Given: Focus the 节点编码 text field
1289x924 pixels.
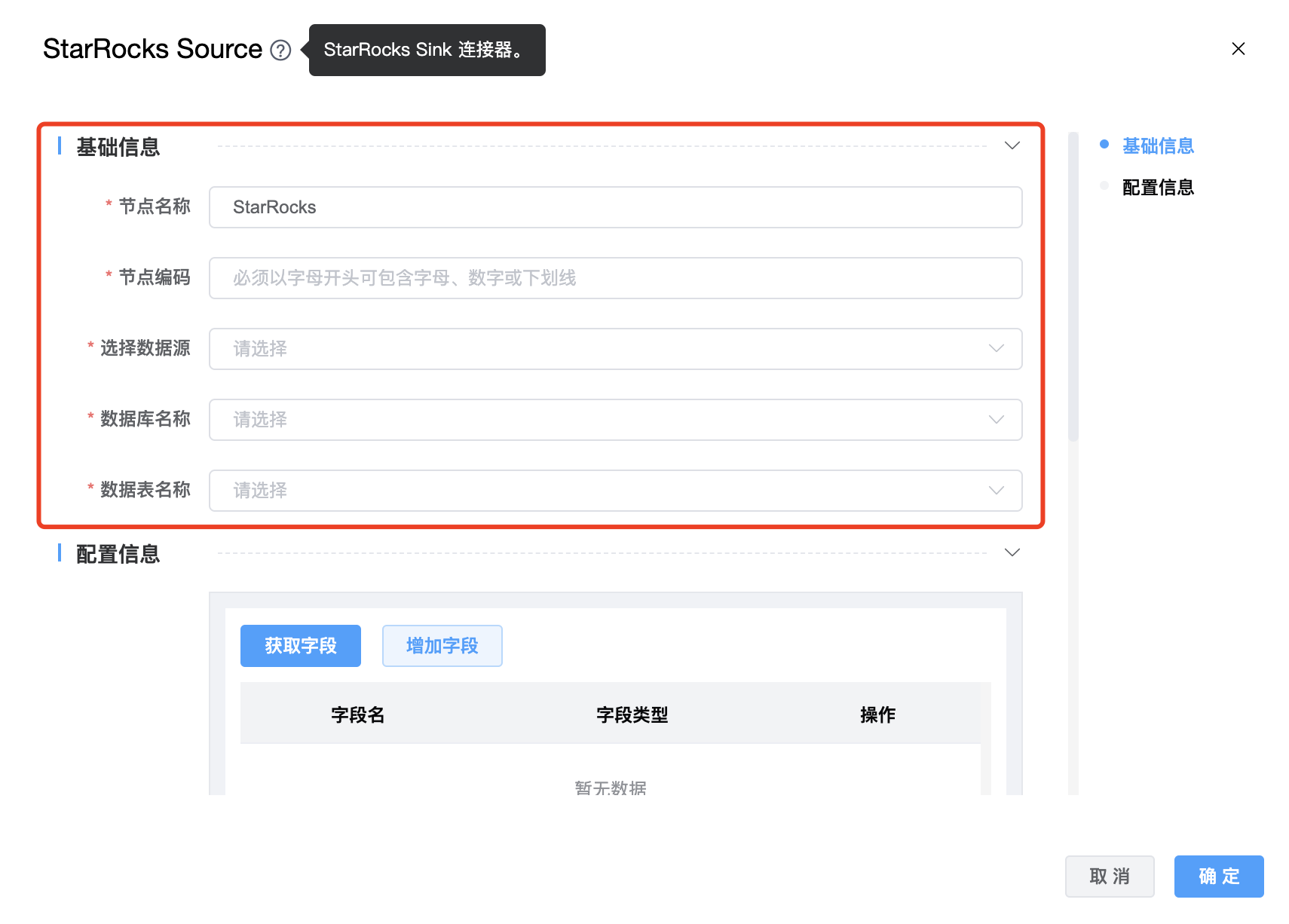Looking at the screenshot, I should (x=614, y=278).
